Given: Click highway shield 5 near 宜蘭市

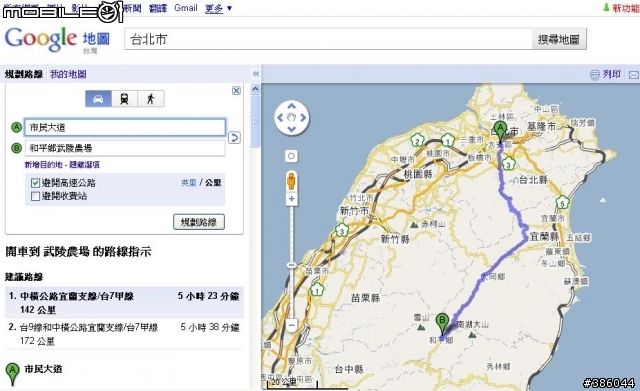Looking at the screenshot, I should (x=562, y=203).
